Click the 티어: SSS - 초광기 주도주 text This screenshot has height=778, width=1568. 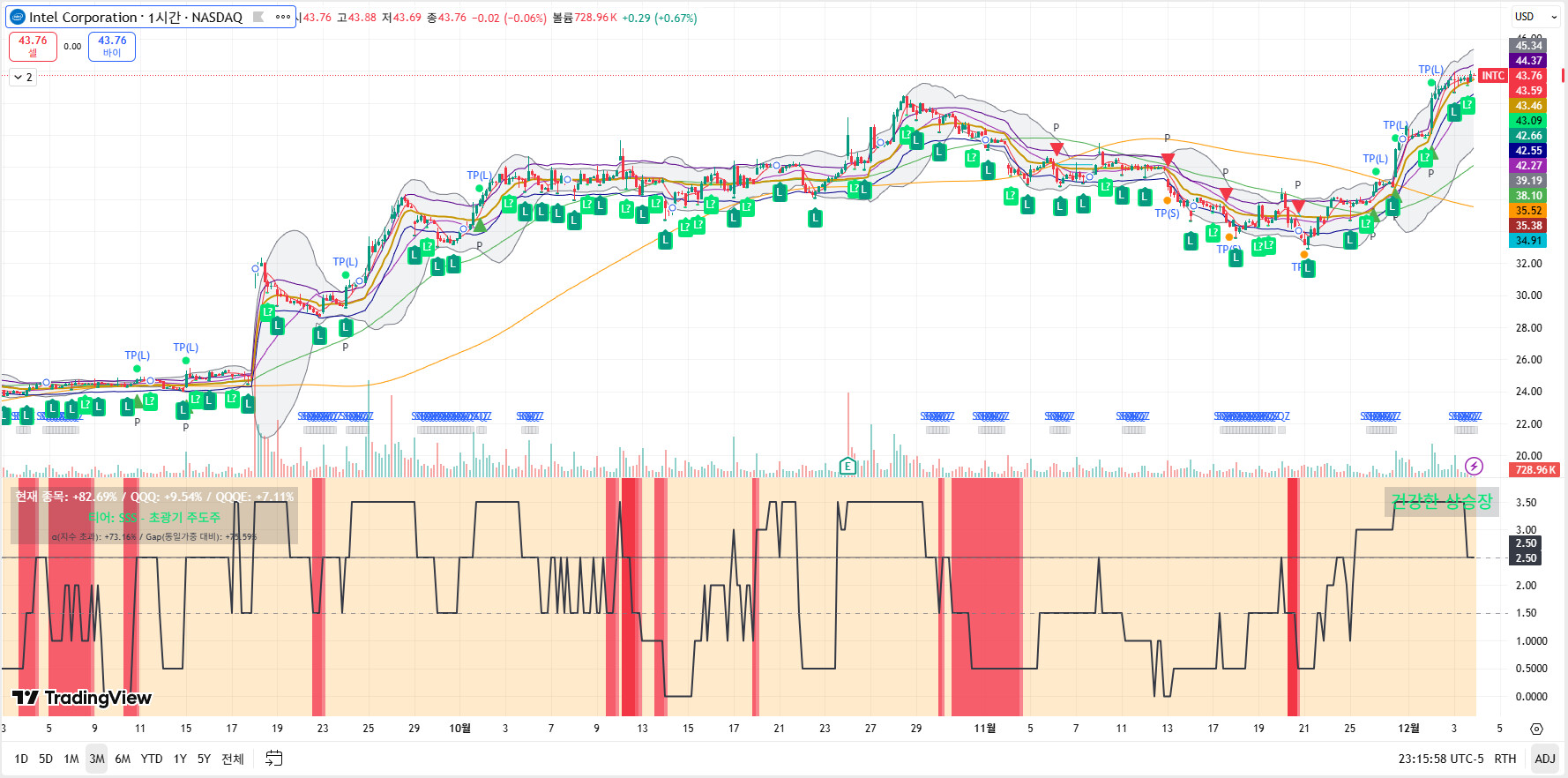pyautogui.click(x=154, y=518)
